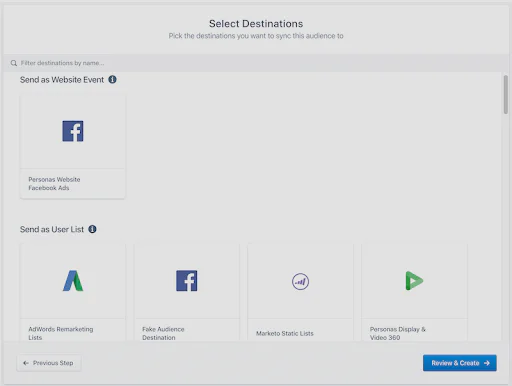
Task: Click the Personas Display & Video 360 logo
Action: pos(414,281)
